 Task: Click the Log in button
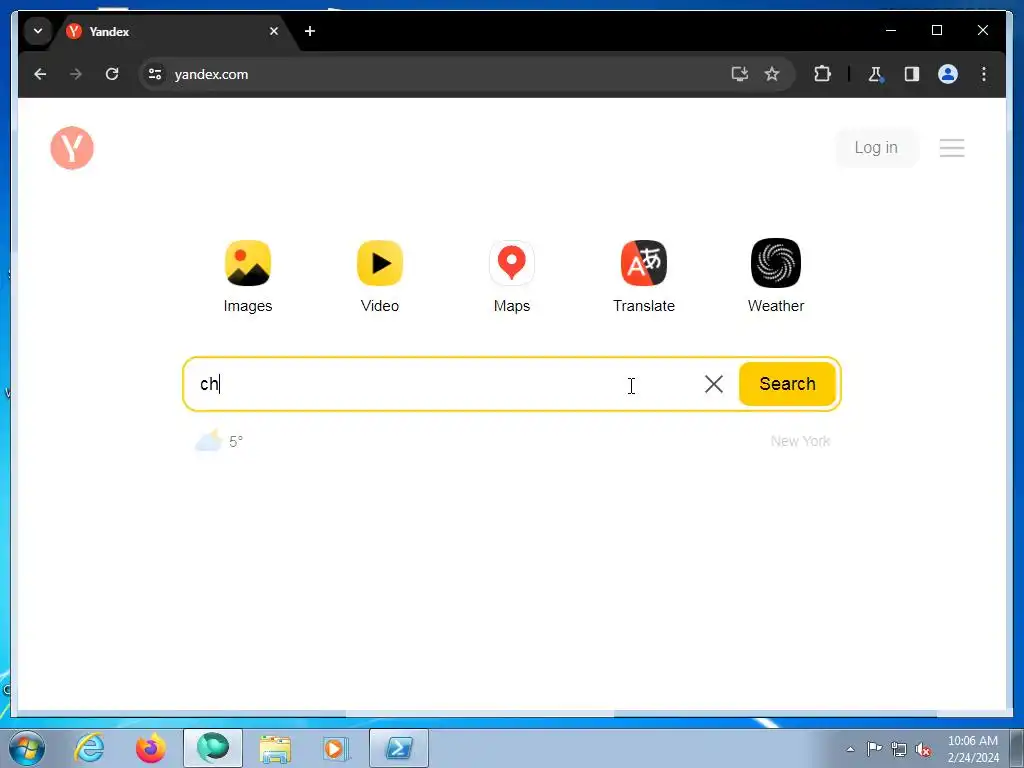click(876, 148)
